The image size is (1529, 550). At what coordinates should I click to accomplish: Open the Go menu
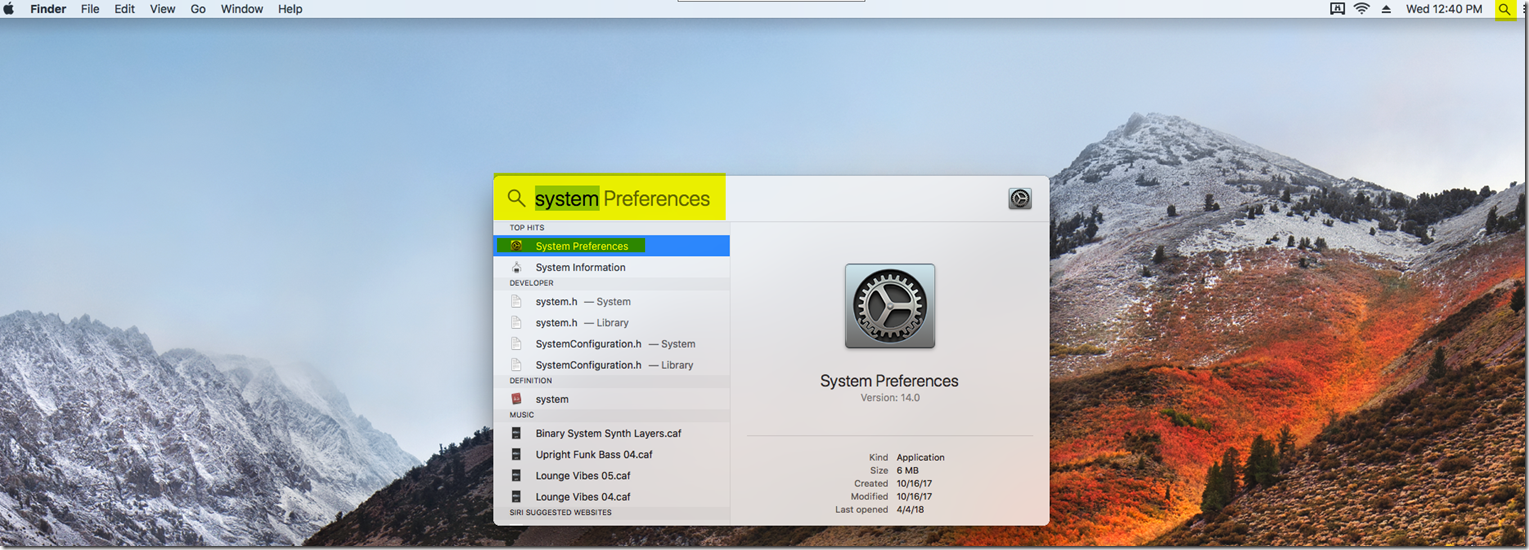coord(198,9)
